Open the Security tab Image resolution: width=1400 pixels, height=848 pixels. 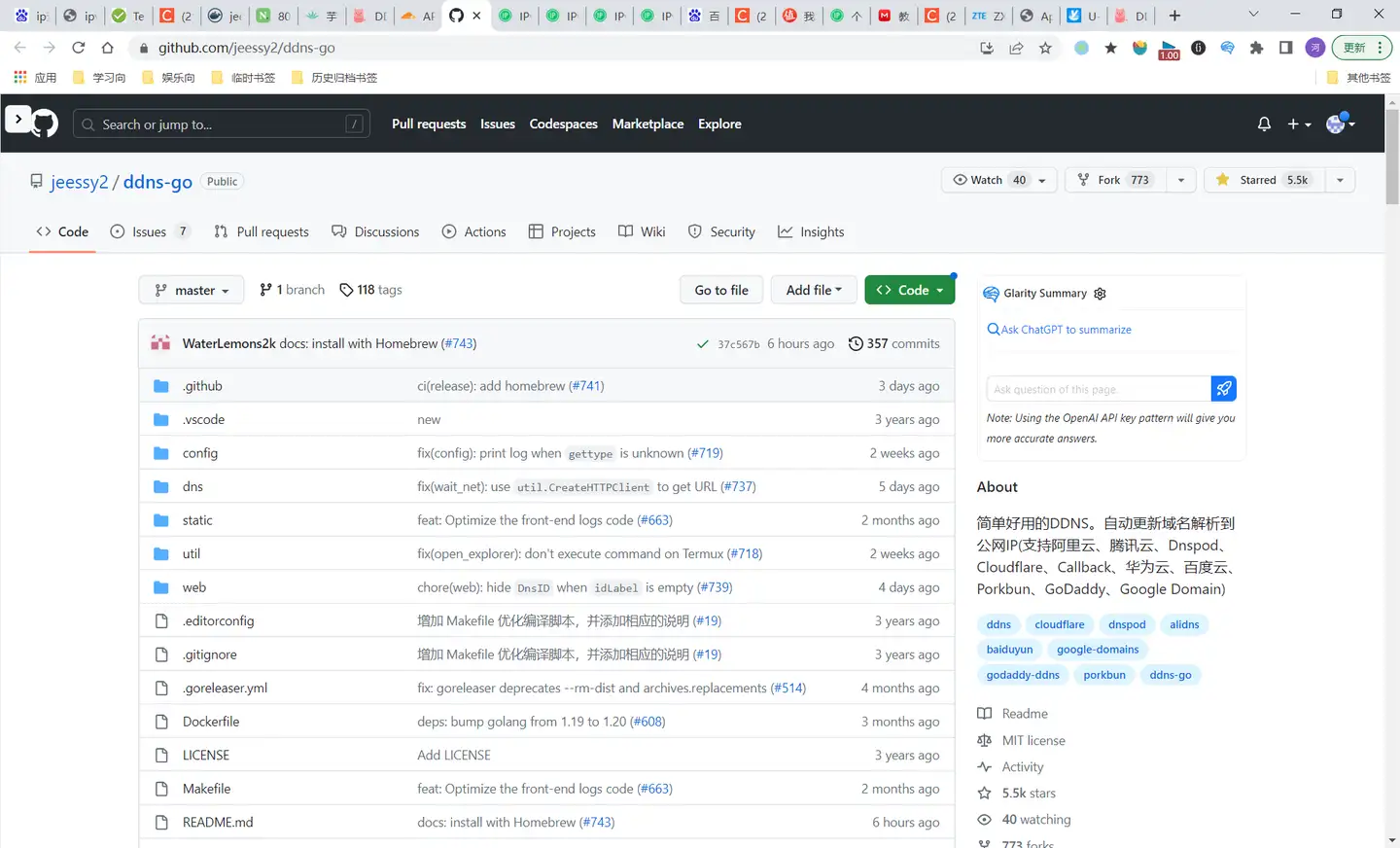pyautogui.click(x=721, y=231)
